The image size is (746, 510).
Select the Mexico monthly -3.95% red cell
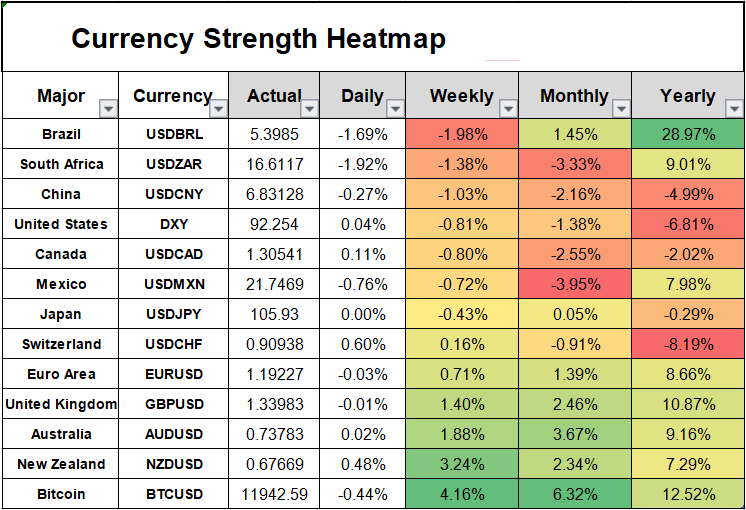coord(575,284)
